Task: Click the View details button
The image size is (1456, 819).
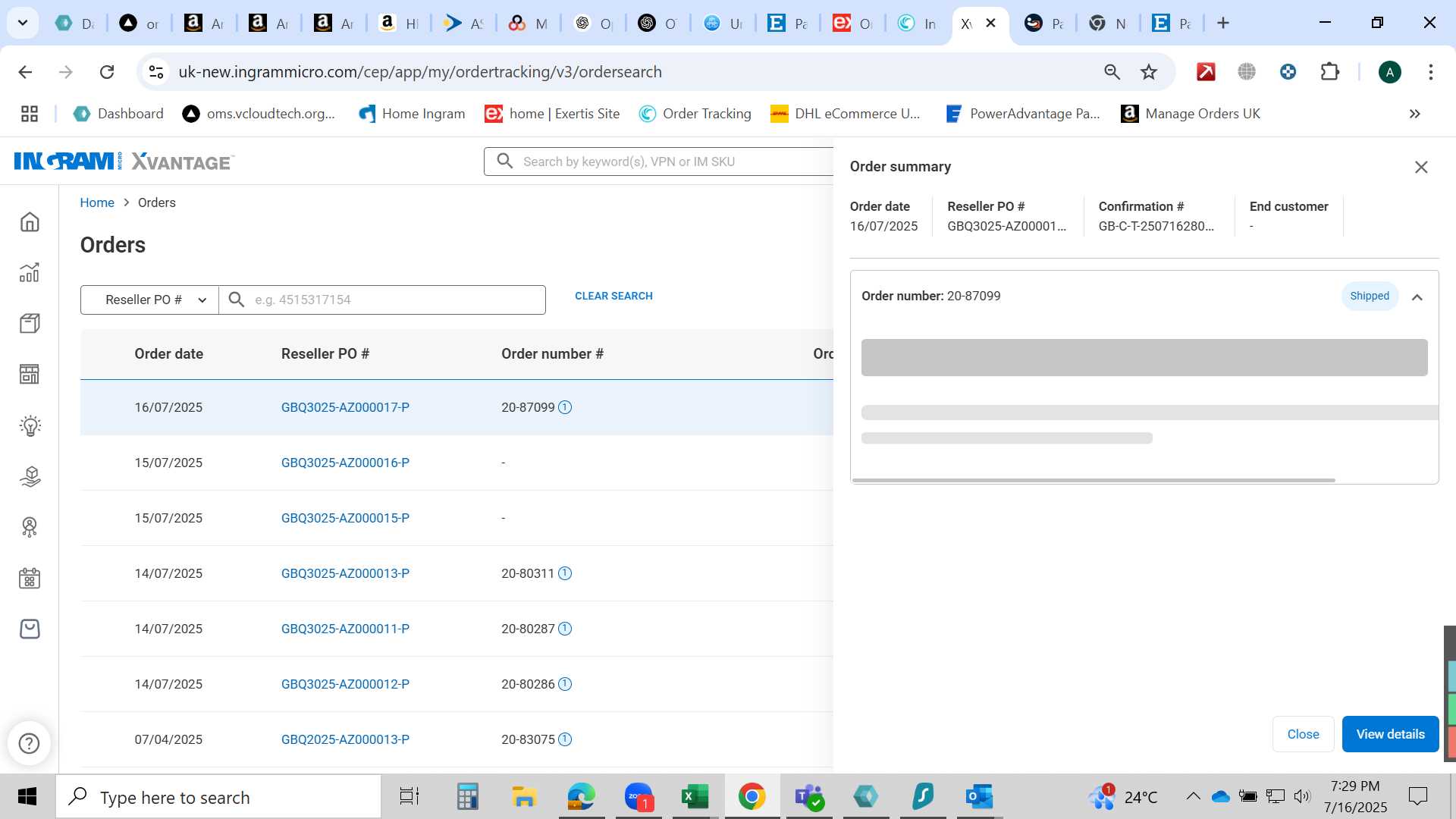Action: click(1390, 734)
